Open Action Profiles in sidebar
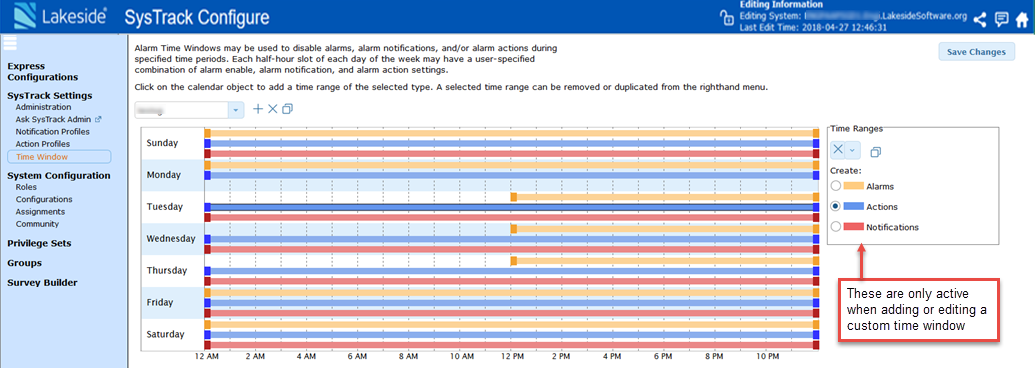The image size is (1035, 368). (x=43, y=144)
